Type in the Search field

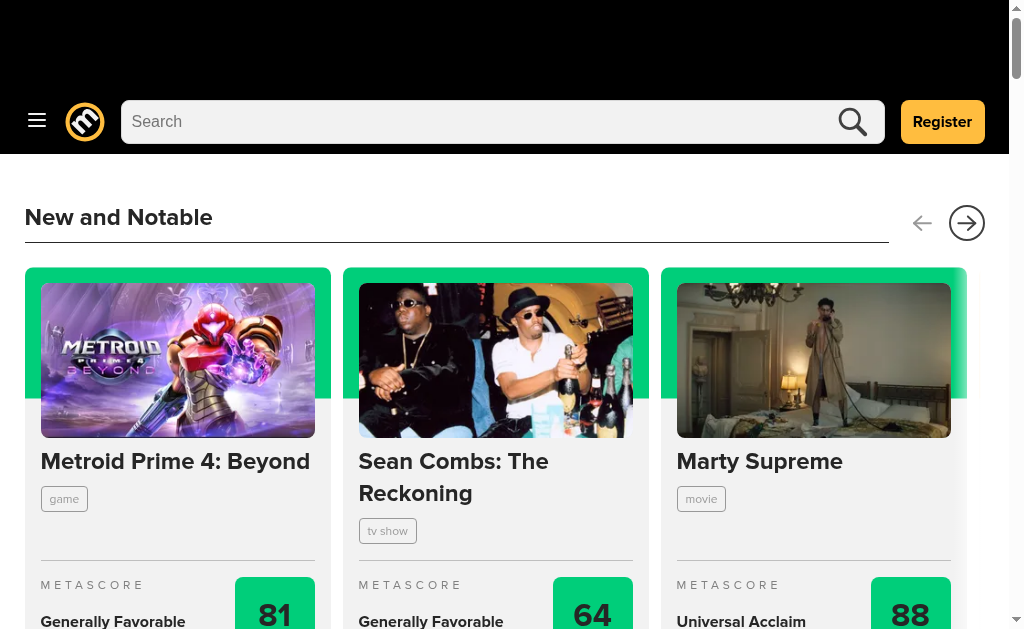point(480,122)
